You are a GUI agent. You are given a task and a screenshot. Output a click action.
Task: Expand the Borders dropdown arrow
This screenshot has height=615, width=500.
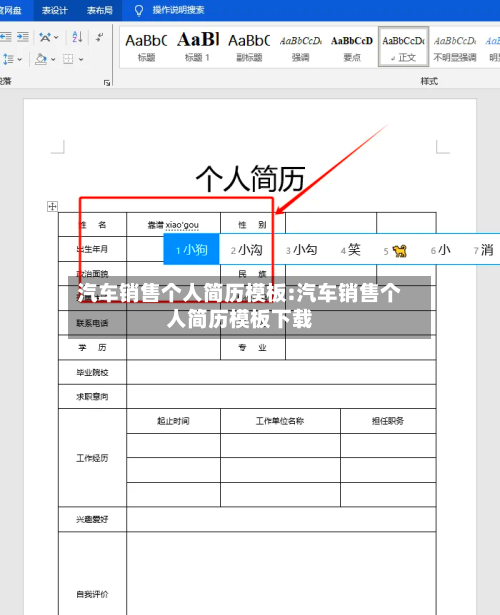point(81,60)
